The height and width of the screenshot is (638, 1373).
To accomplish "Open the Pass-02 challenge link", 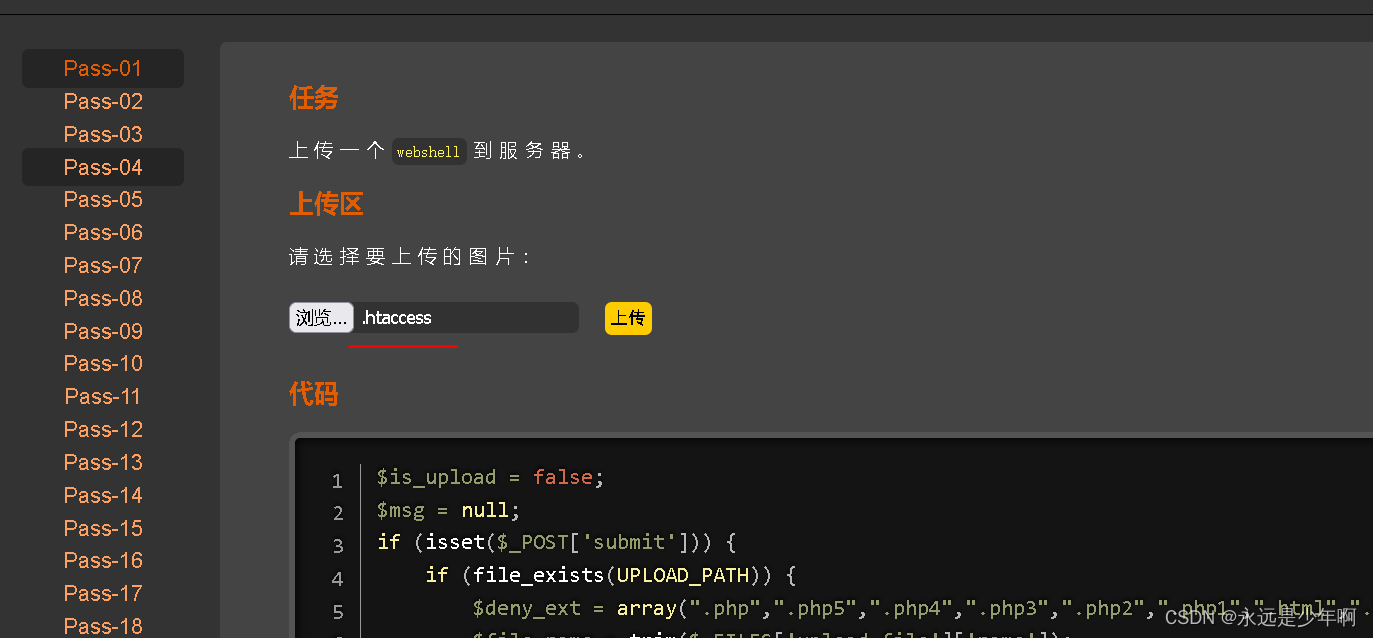I will point(103,102).
